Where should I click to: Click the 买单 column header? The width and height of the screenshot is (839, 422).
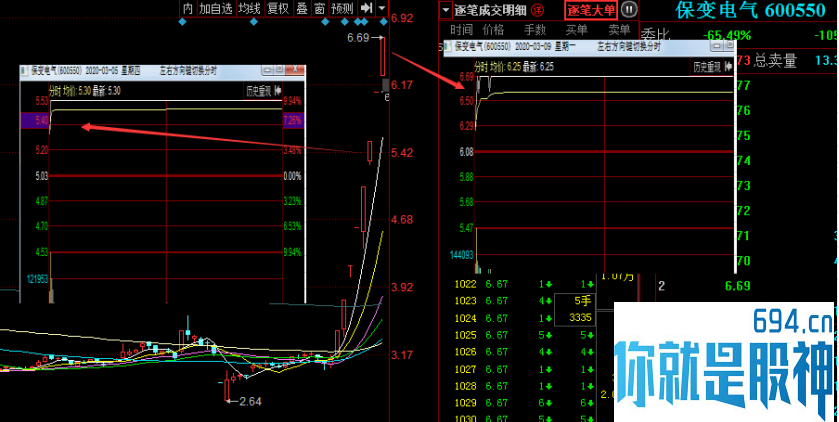pos(576,30)
